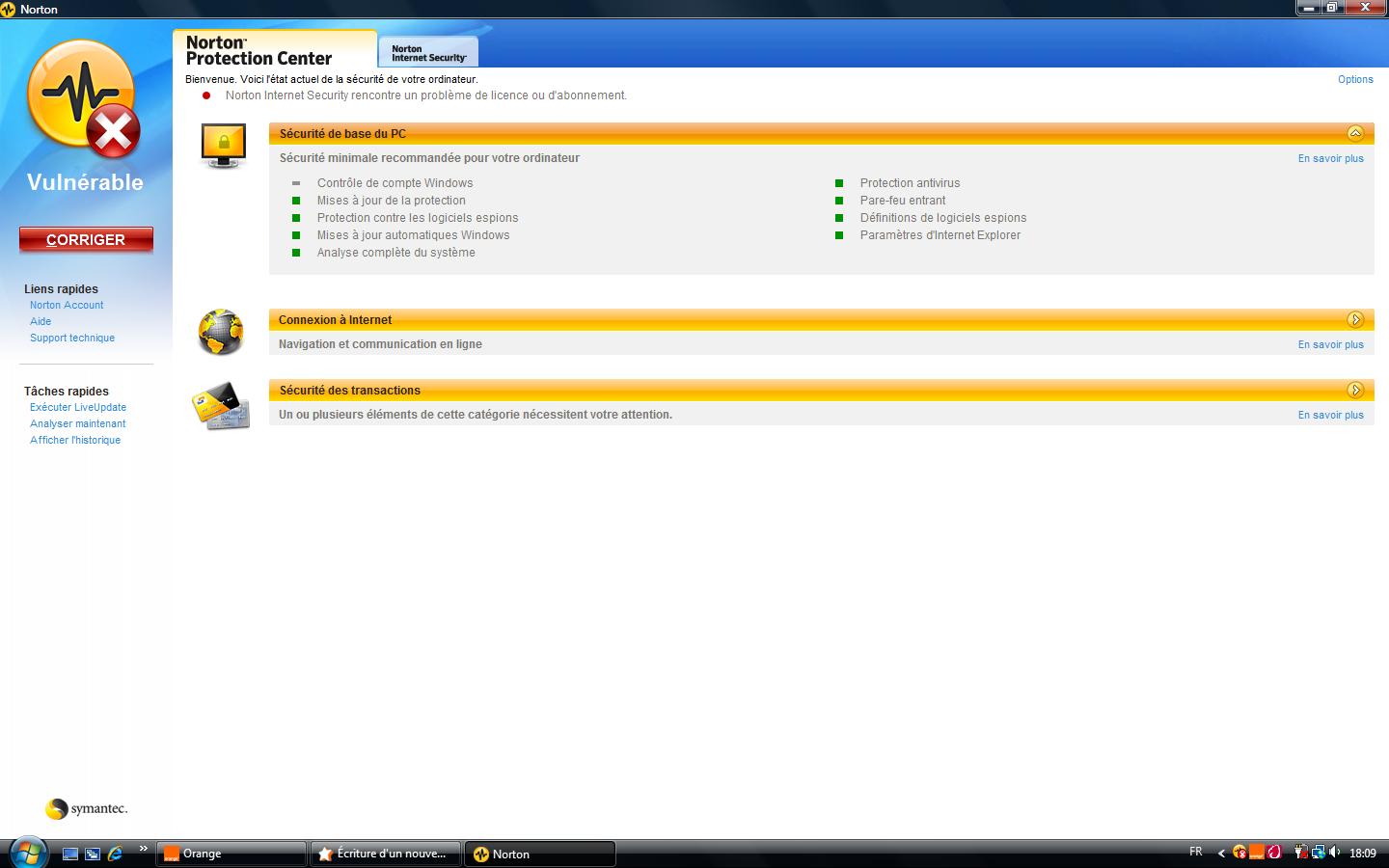This screenshot has width=1389, height=868.
Task: Open the Windows Start orb
Action: click(x=28, y=853)
